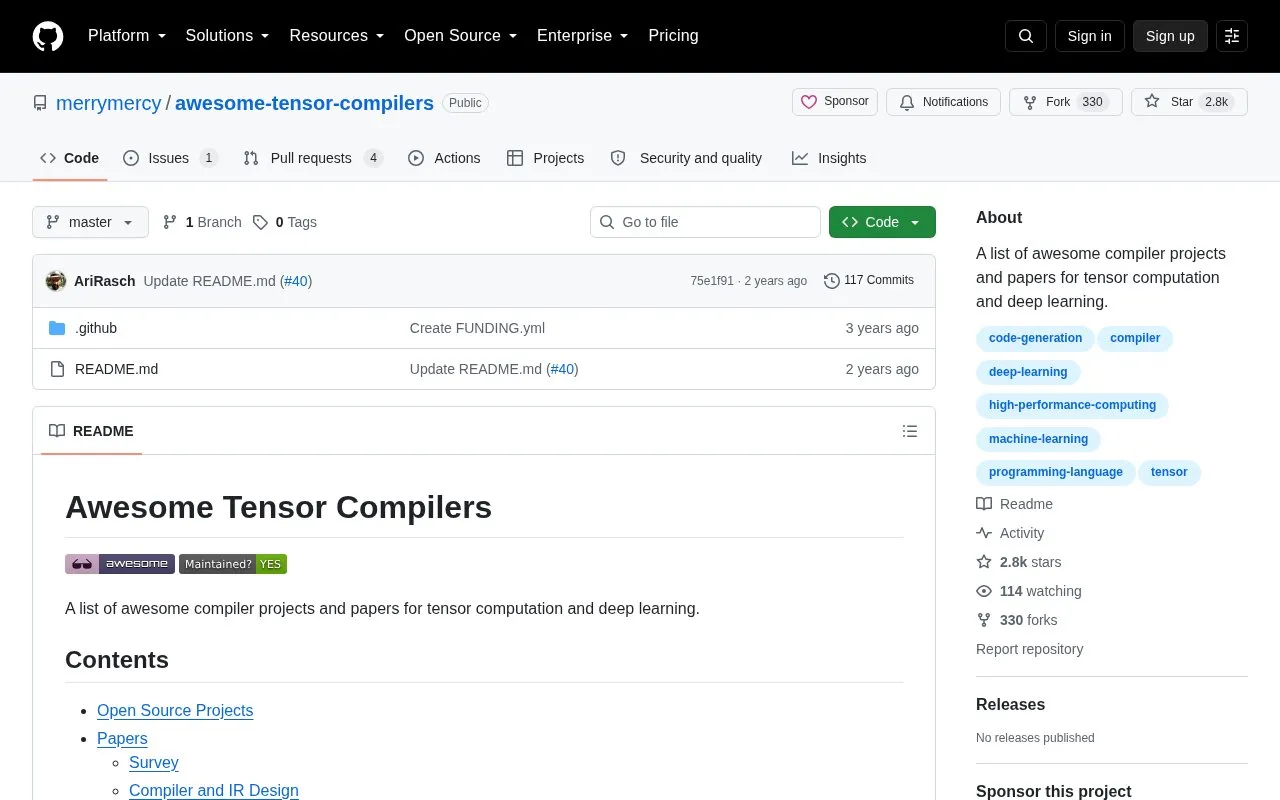Click the Maintained YES badge
The image size is (1280, 800).
coord(233,564)
